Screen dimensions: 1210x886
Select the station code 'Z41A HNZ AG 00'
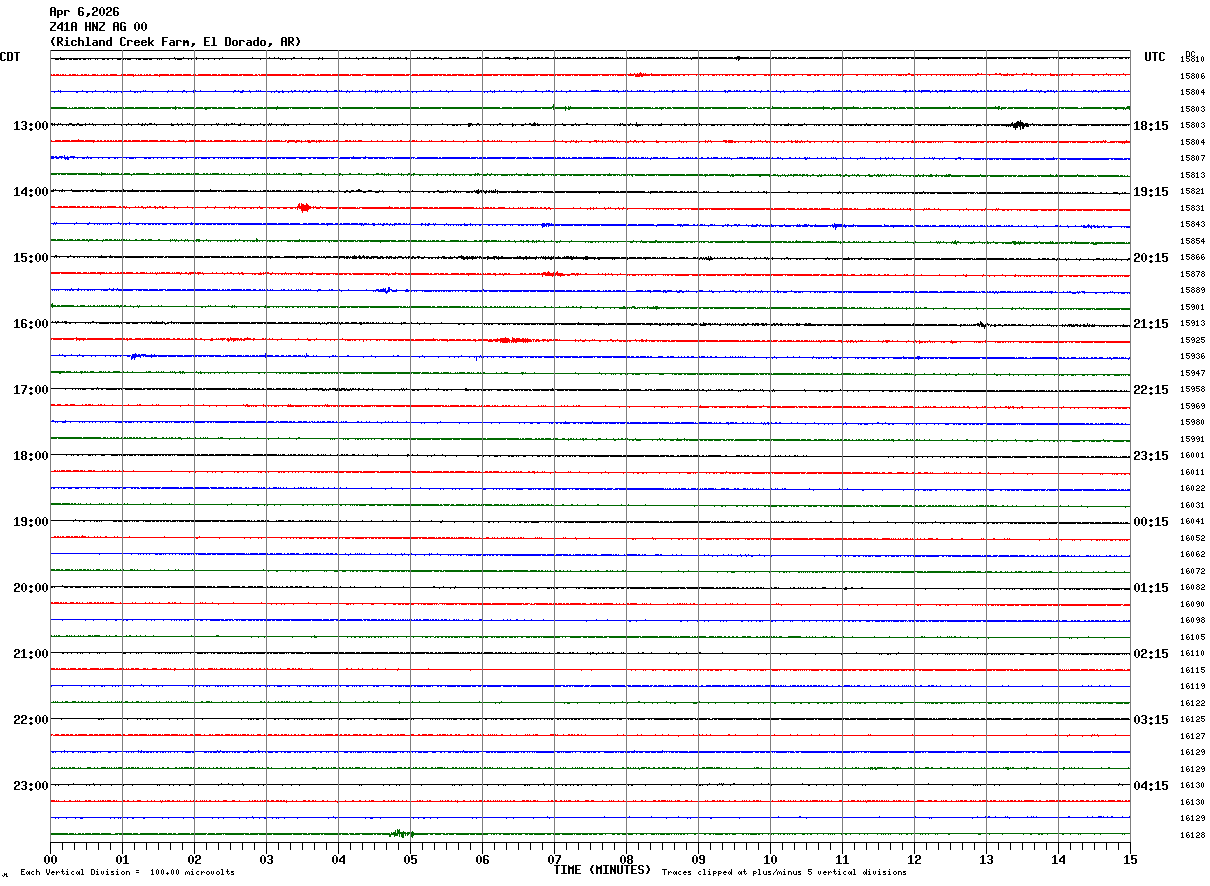98,27
